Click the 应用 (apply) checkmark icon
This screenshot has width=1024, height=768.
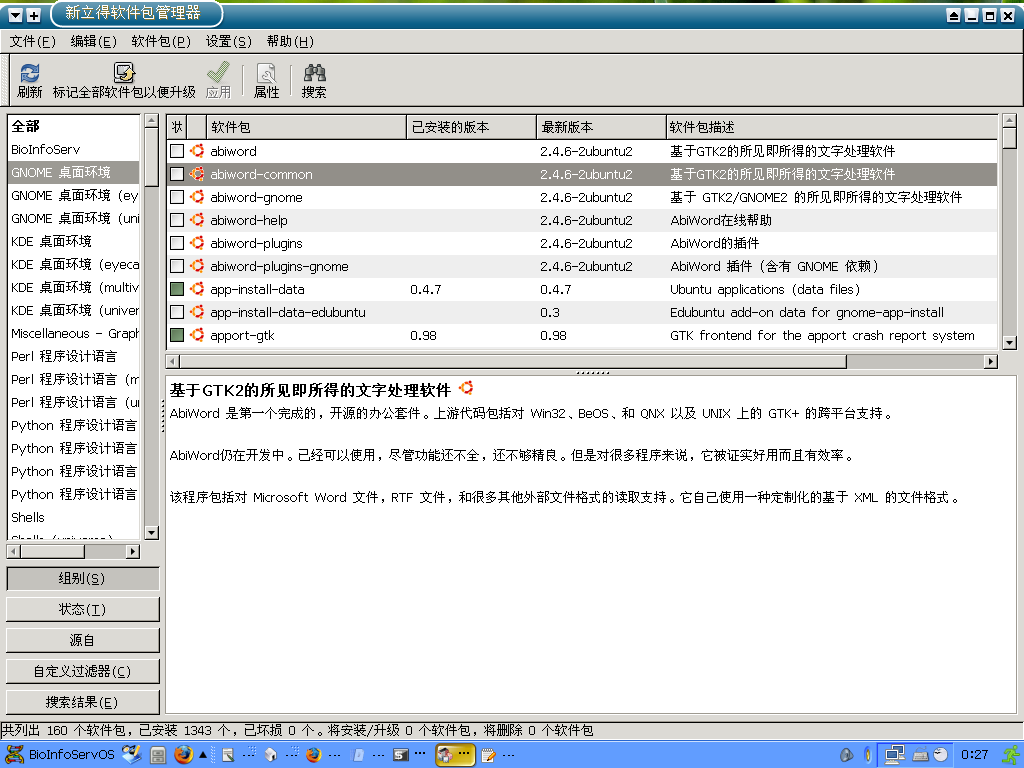218,73
